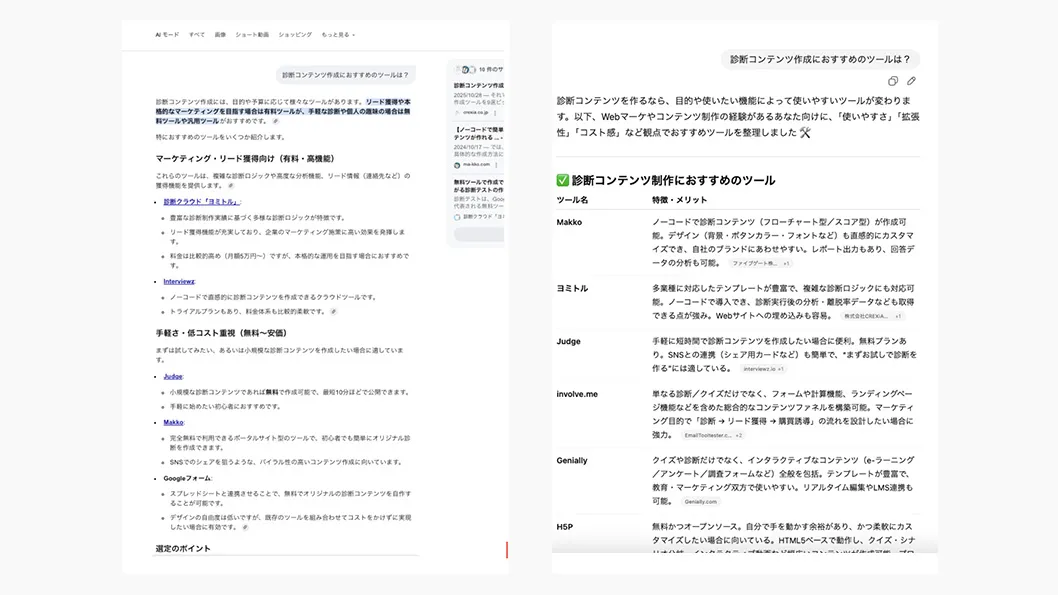1058x595 pixels.
Task: Click the link icon after the Interviewz trial plan bullet
Action: (x=334, y=311)
